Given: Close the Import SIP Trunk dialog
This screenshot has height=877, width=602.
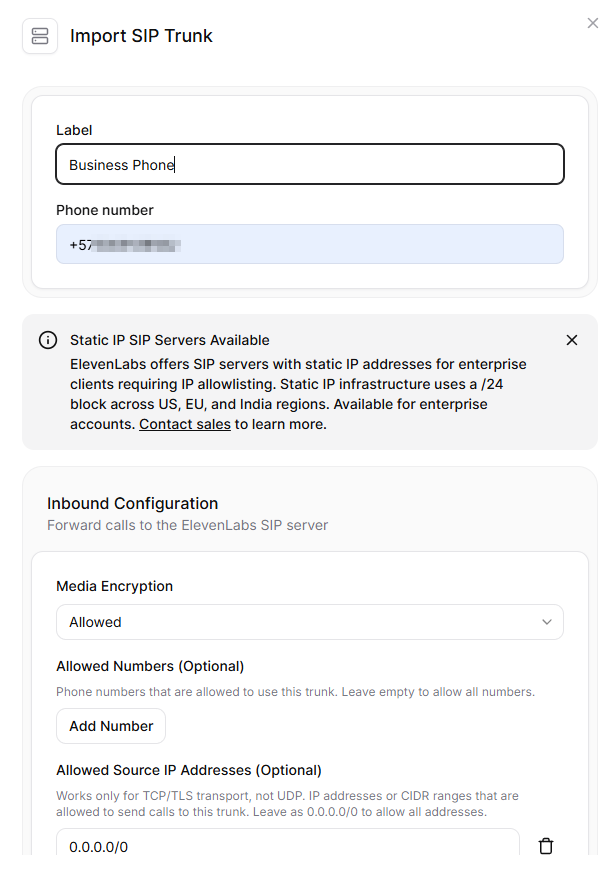Looking at the screenshot, I should click(x=592, y=23).
